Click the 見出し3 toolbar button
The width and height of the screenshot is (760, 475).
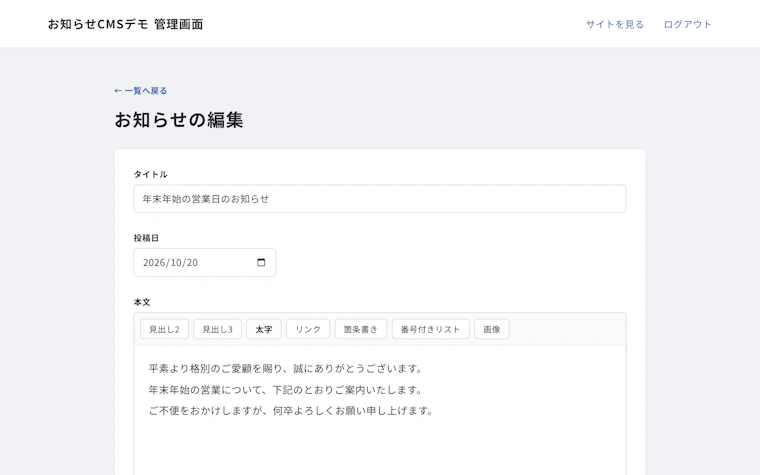point(217,329)
